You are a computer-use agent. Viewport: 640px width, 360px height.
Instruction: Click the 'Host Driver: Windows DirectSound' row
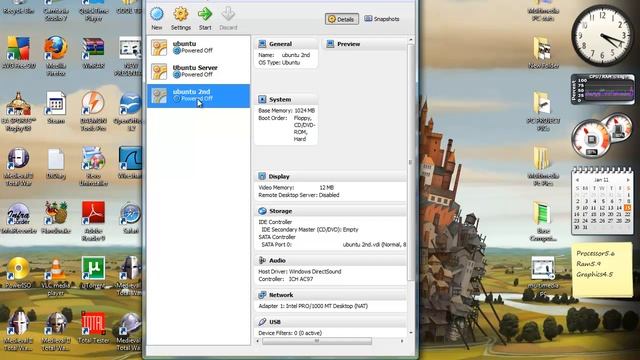click(x=300, y=271)
